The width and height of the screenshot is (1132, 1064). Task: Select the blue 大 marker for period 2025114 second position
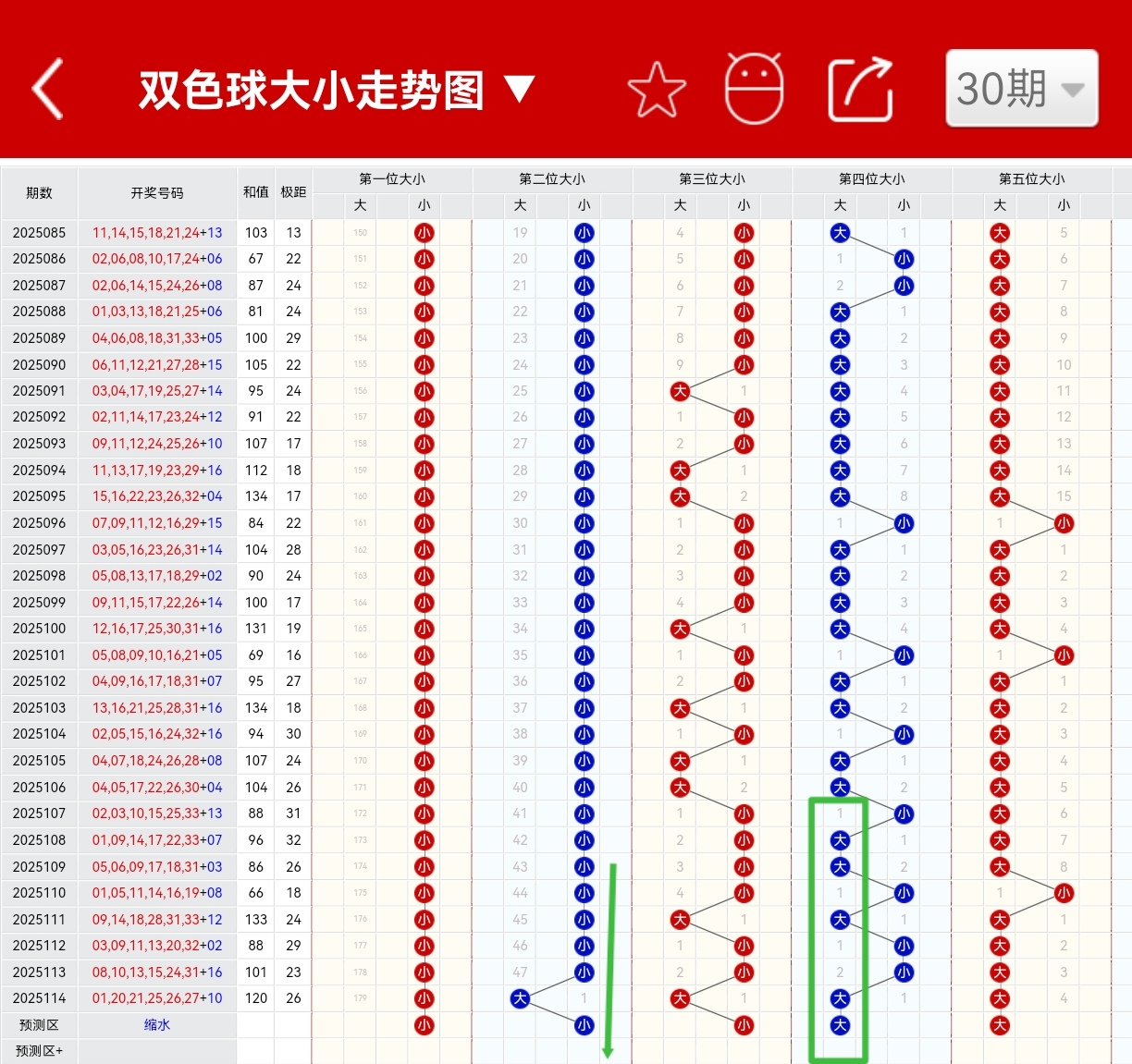click(520, 998)
